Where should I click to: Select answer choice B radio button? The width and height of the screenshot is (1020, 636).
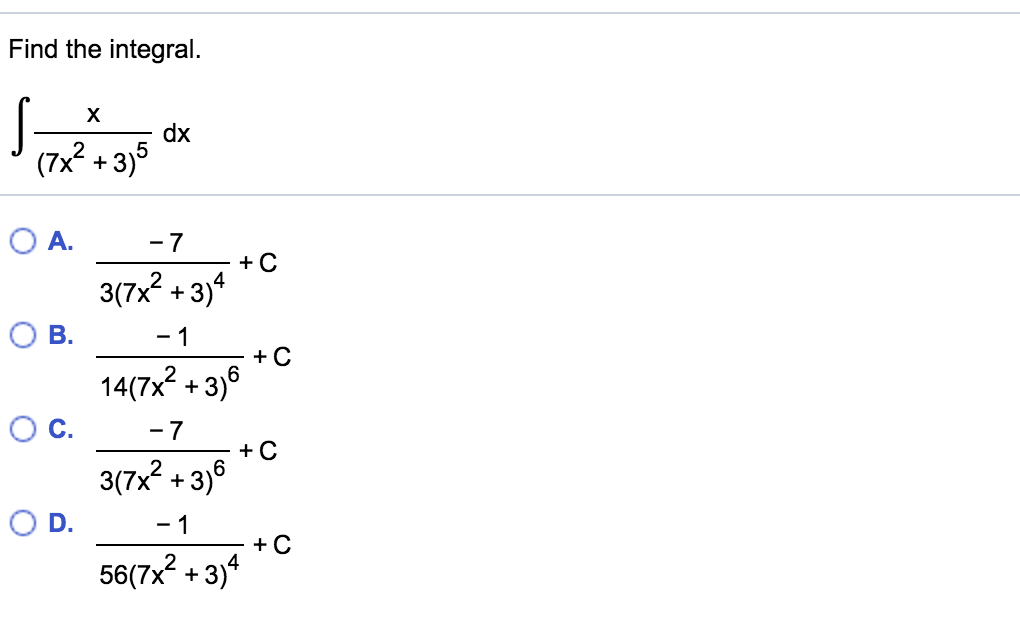22,334
